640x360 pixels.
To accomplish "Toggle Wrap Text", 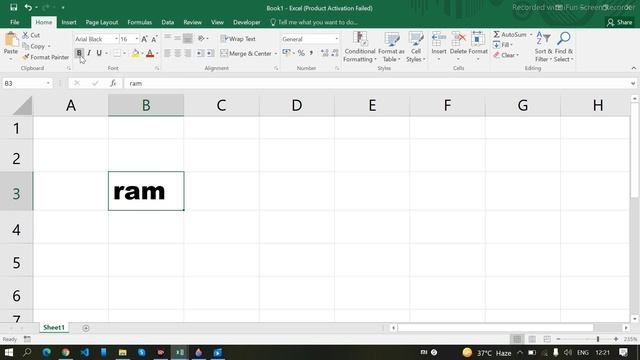I will [x=238, y=39].
